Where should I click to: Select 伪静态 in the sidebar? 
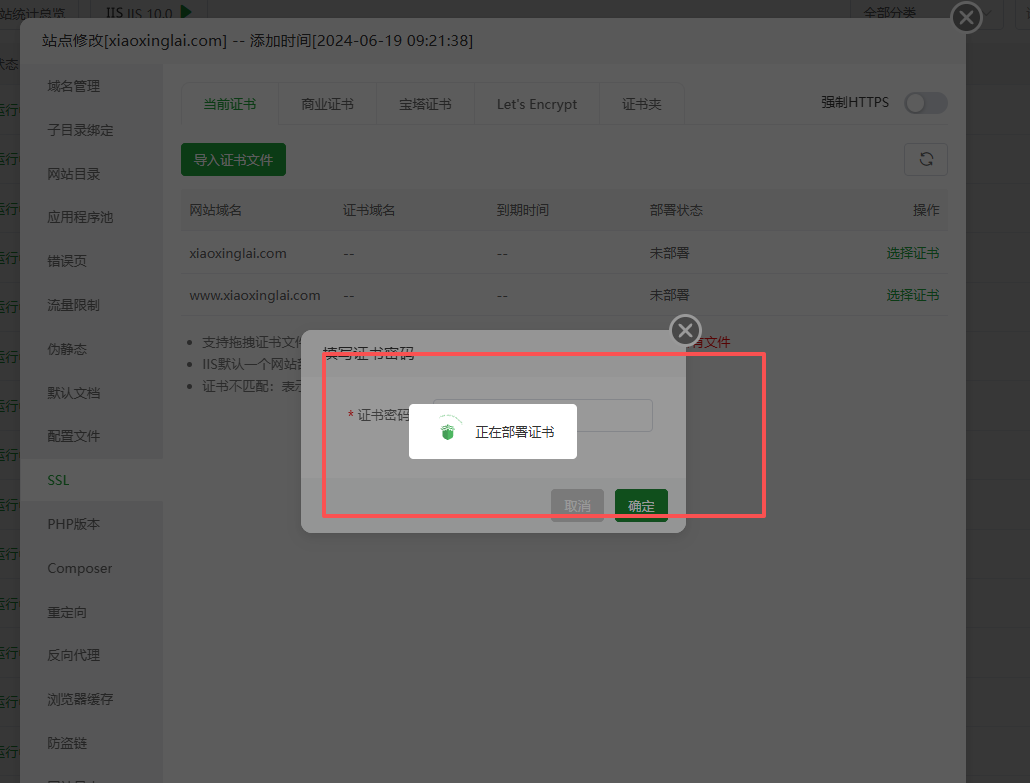(x=67, y=349)
